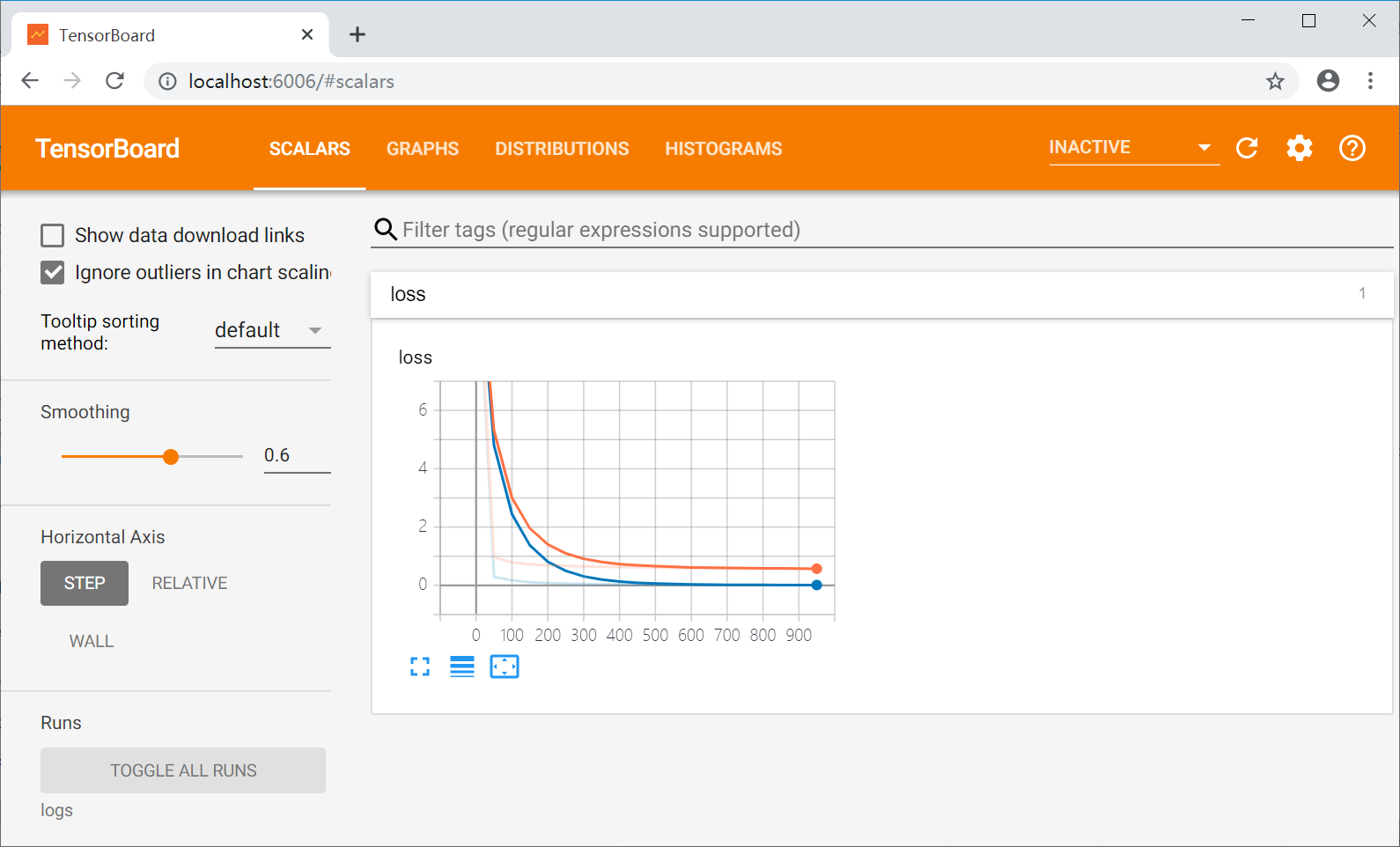Expand loss chart to full size
This screenshot has height=847, width=1400.
pos(420,667)
